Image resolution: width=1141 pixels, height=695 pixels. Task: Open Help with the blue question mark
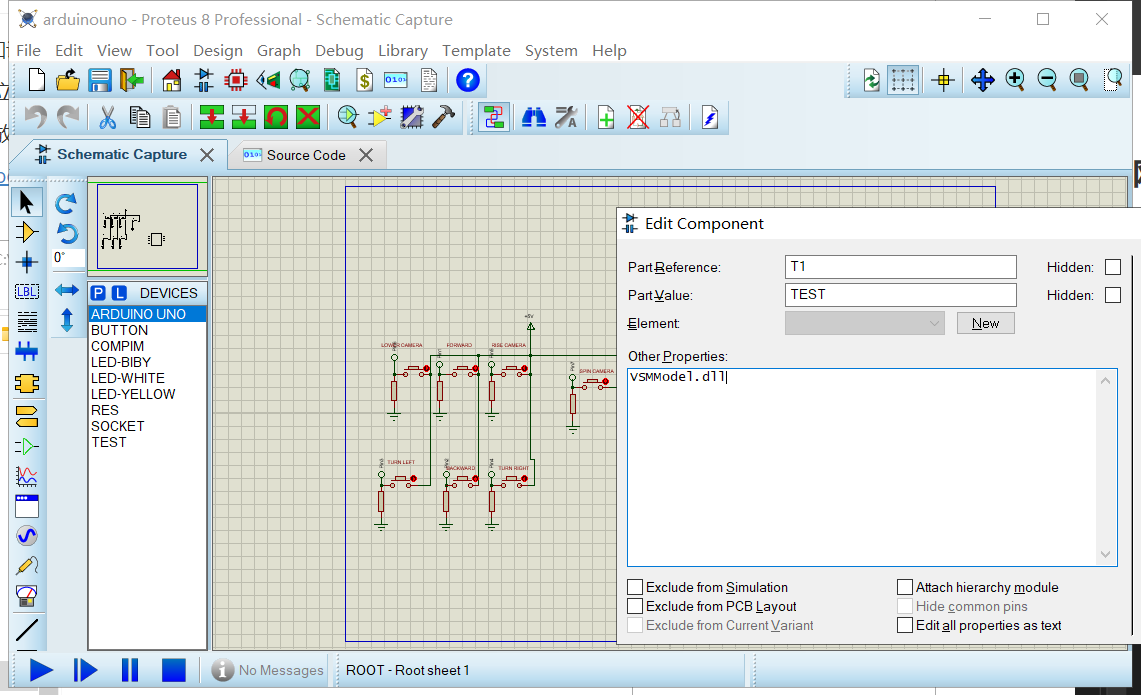[468, 80]
